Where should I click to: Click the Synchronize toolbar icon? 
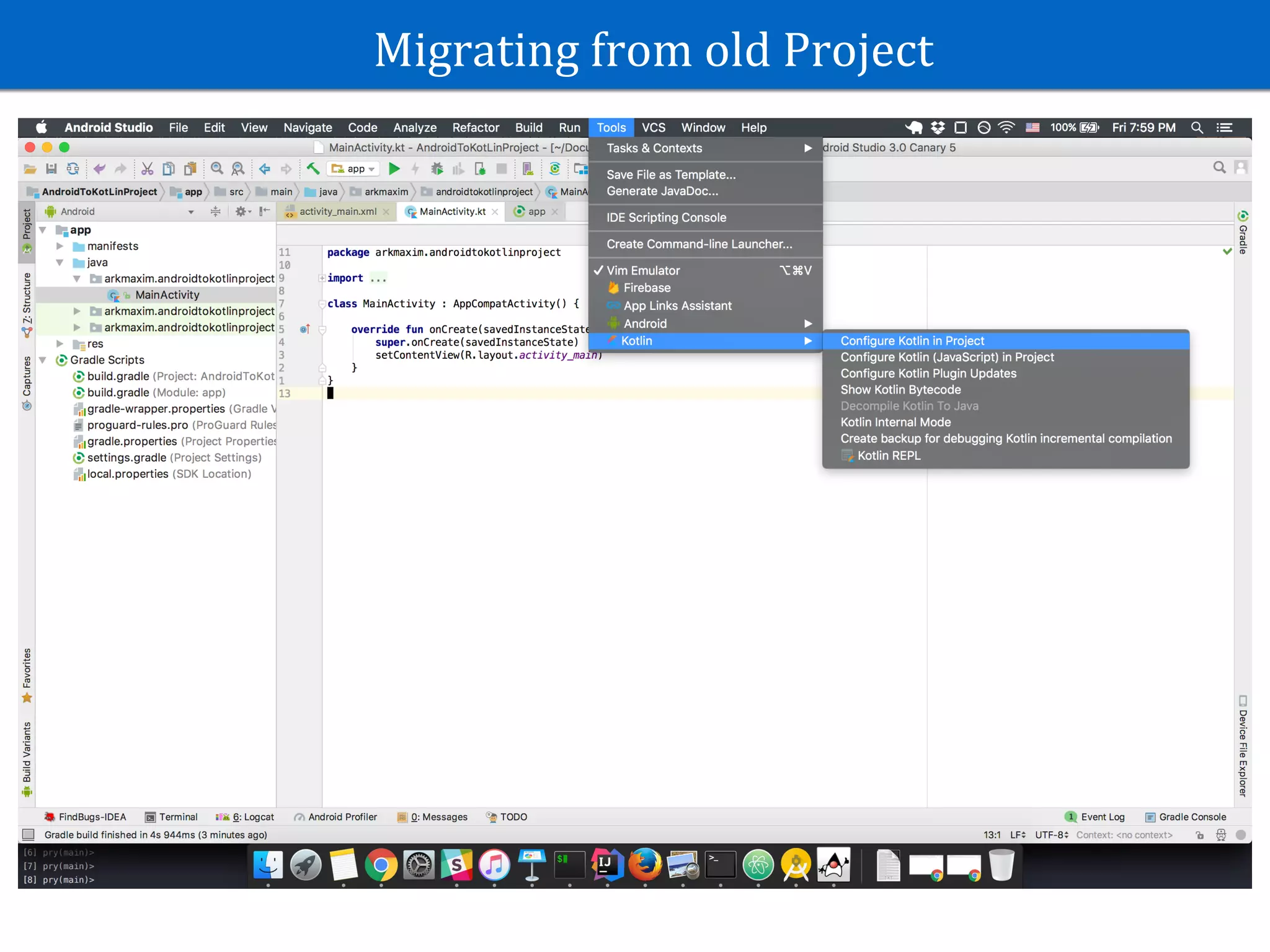pyautogui.click(x=73, y=169)
